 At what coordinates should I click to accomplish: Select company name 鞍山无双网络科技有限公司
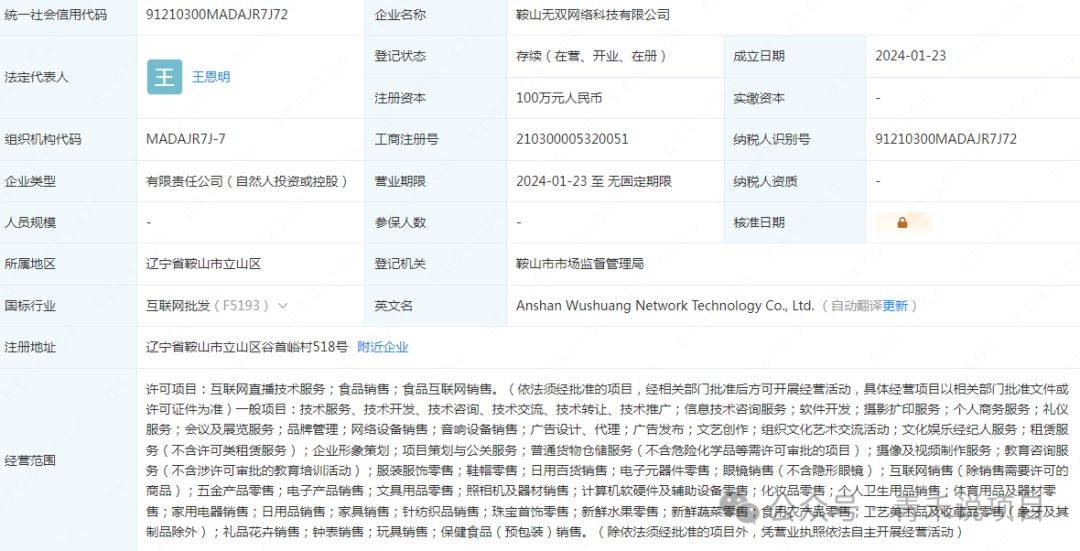(593, 14)
